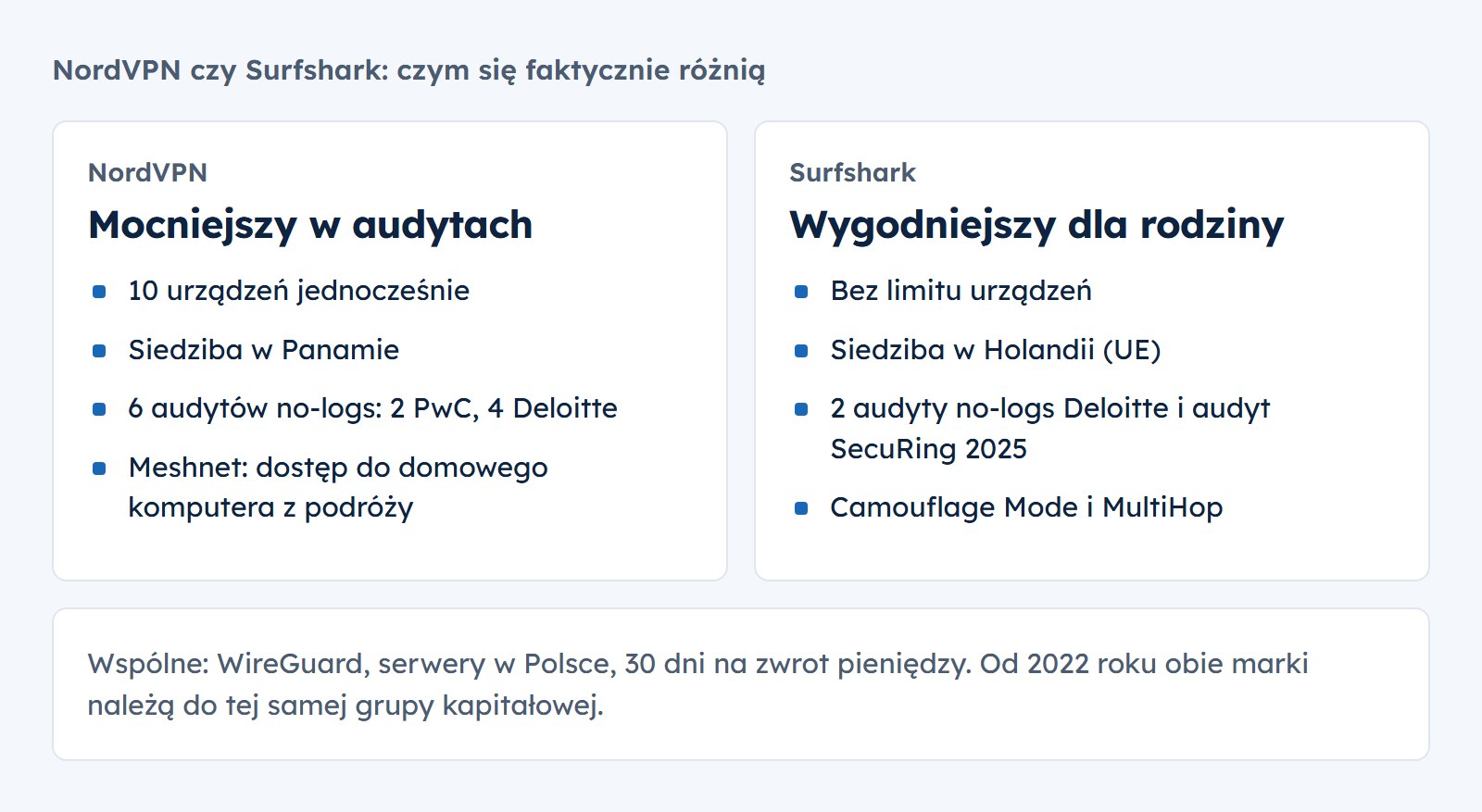Click 'Camouflage Mode i MultiHop' list item
Screen dimensions: 1482x812
1026,507
